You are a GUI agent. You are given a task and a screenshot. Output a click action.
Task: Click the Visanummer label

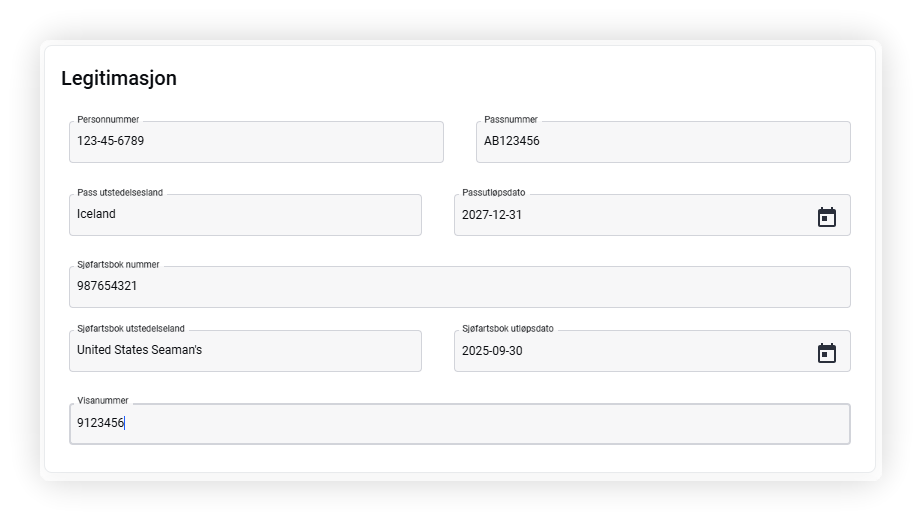pyautogui.click(x=102, y=400)
